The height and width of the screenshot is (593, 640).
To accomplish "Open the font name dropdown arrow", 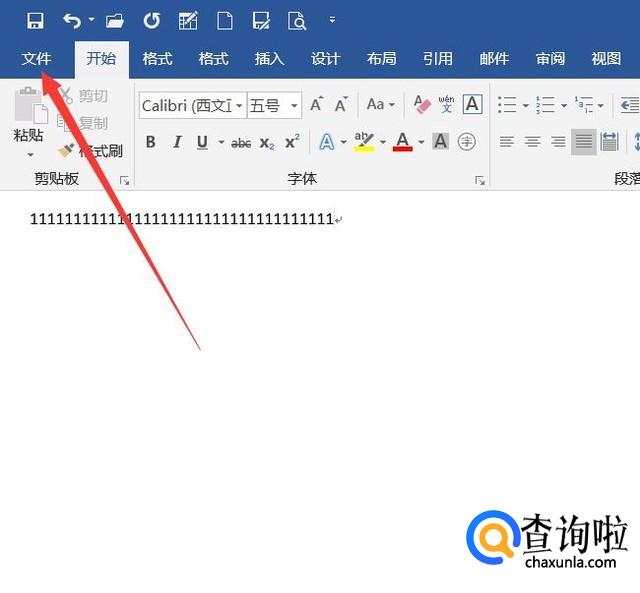I will [240, 106].
